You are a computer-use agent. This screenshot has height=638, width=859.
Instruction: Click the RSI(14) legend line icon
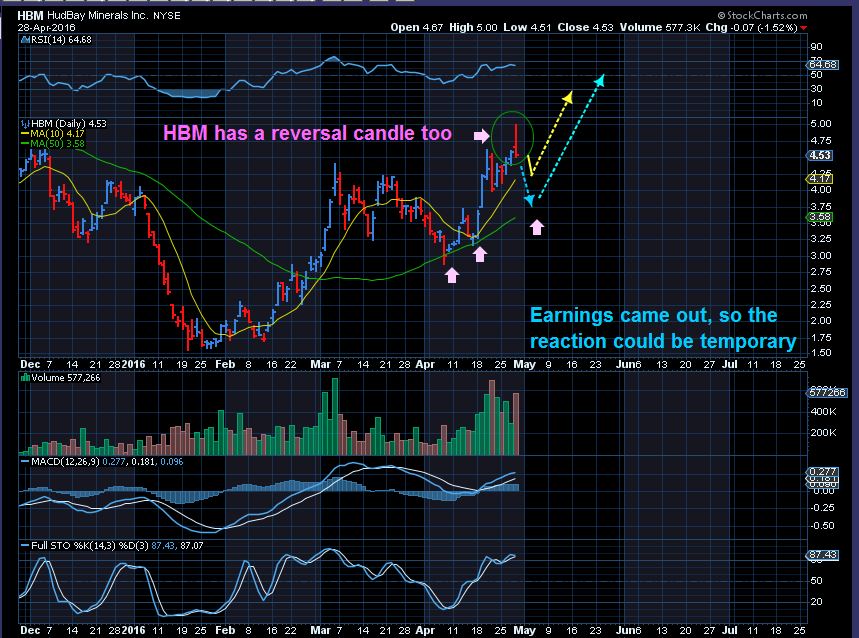[25, 40]
